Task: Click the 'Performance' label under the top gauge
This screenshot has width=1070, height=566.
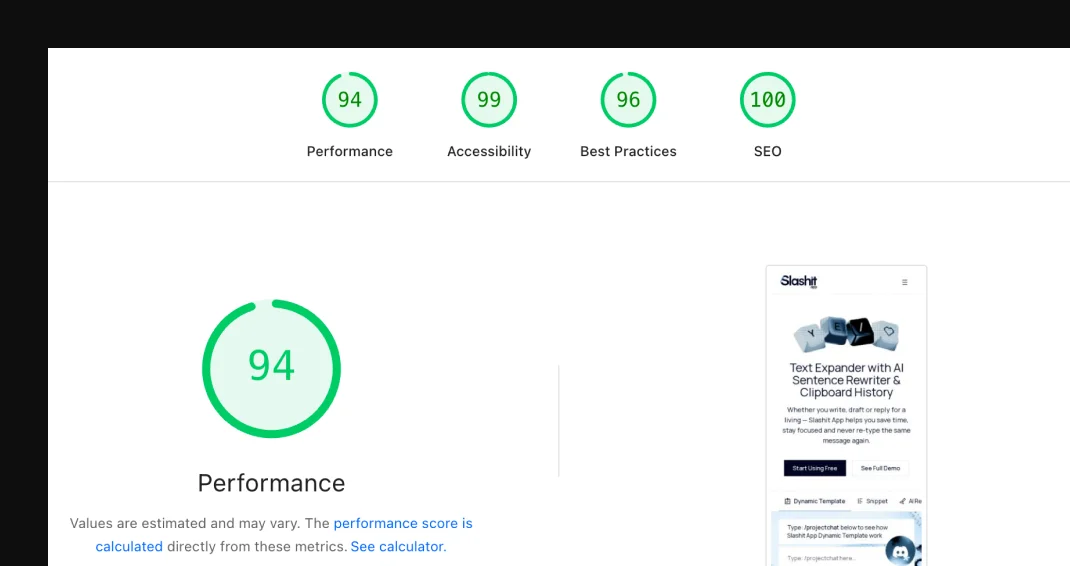Action: point(349,152)
